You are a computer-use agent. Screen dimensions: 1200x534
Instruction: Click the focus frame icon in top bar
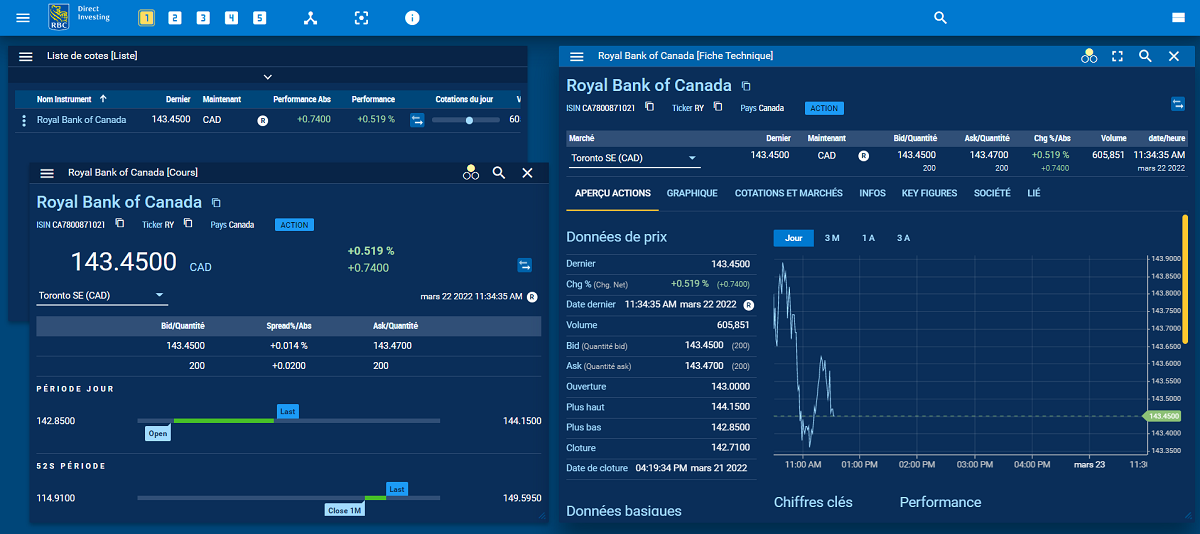(362, 18)
